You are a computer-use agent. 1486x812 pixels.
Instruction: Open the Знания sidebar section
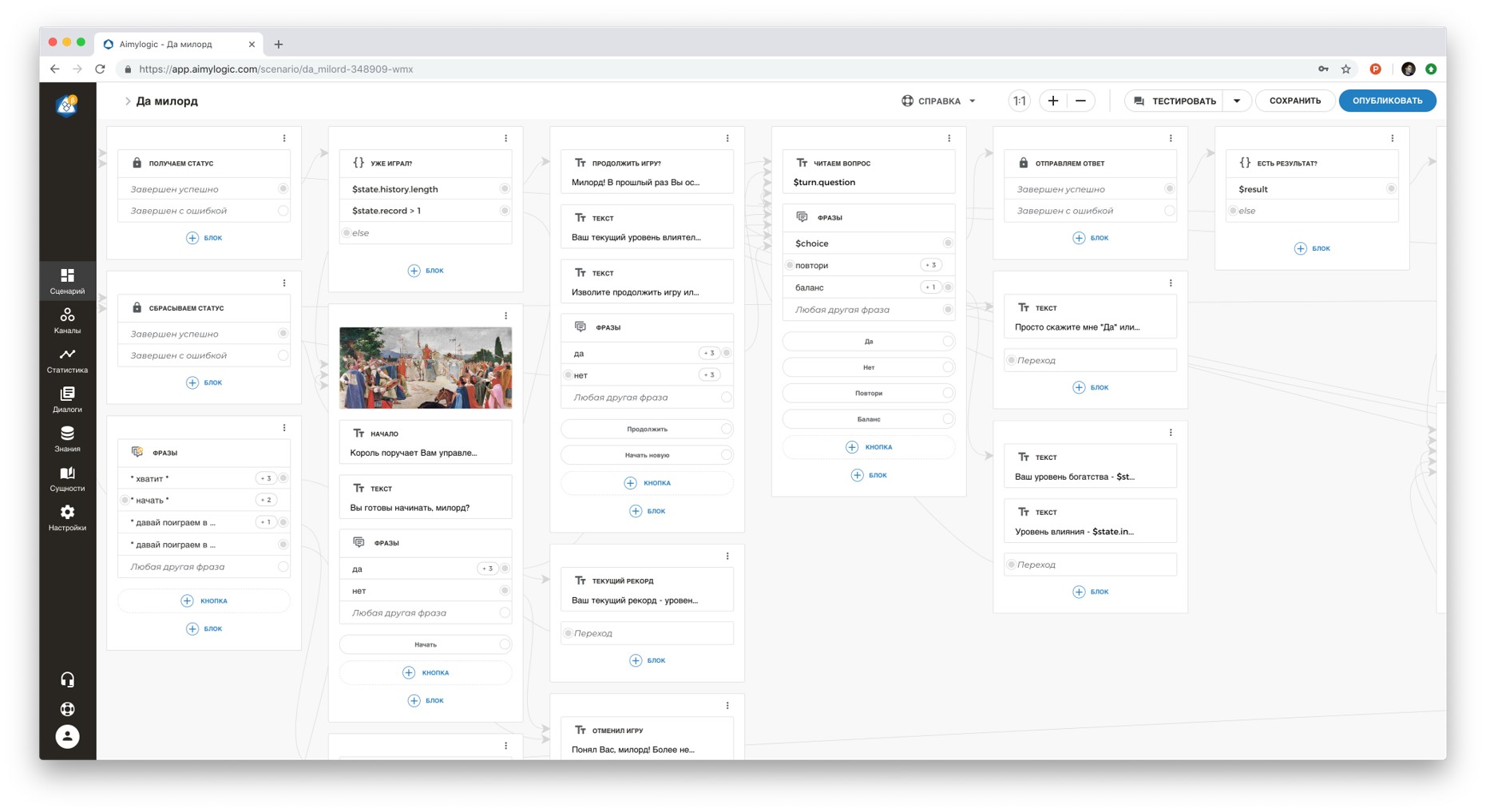pyautogui.click(x=67, y=439)
